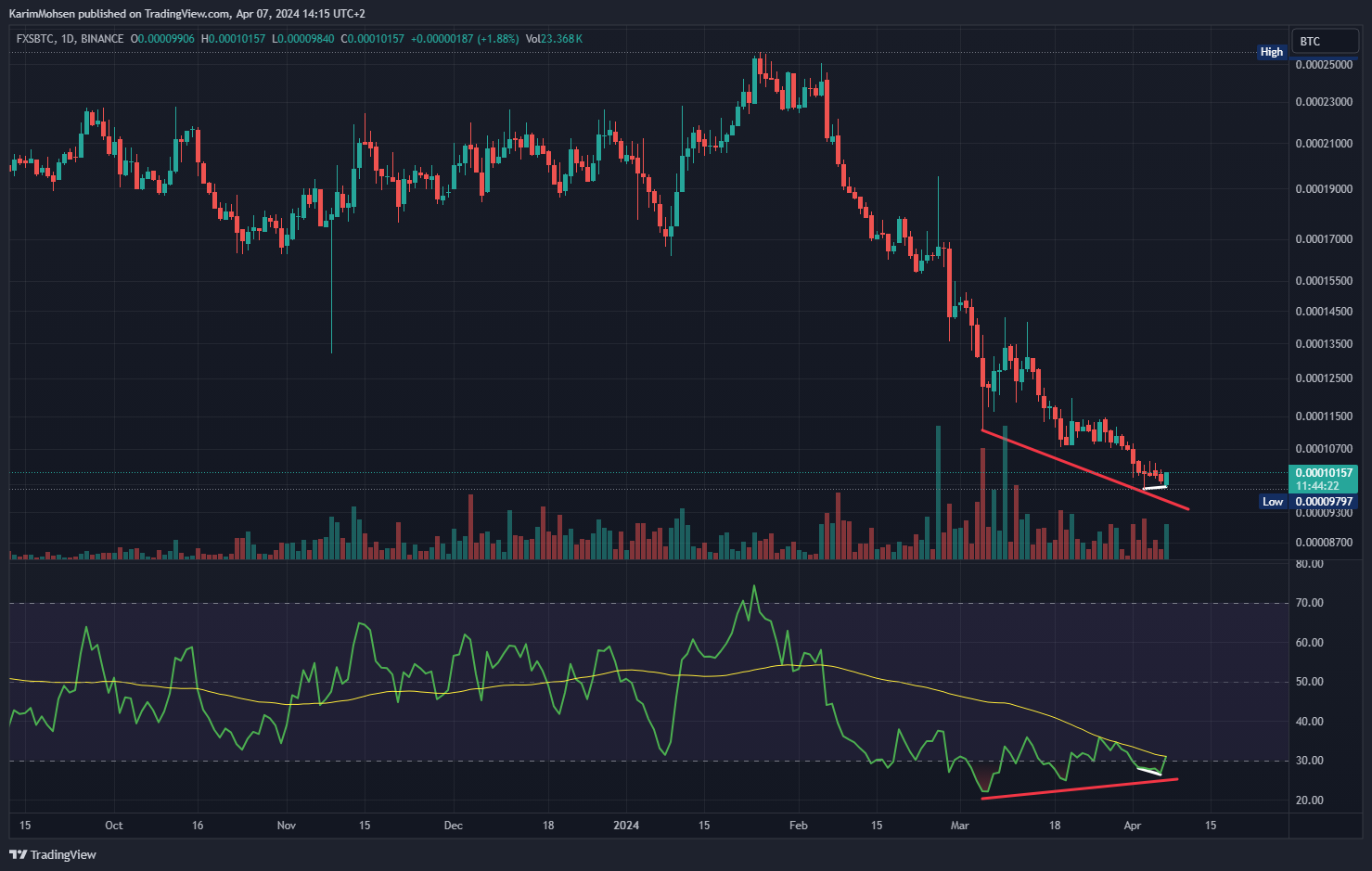Select the red trend line on price chart
The image size is (1372, 871).
(x=1084, y=469)
